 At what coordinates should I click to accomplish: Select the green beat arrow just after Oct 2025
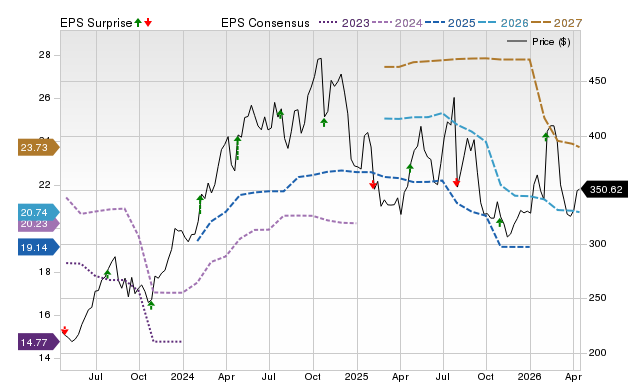click(x=500, y=222)
